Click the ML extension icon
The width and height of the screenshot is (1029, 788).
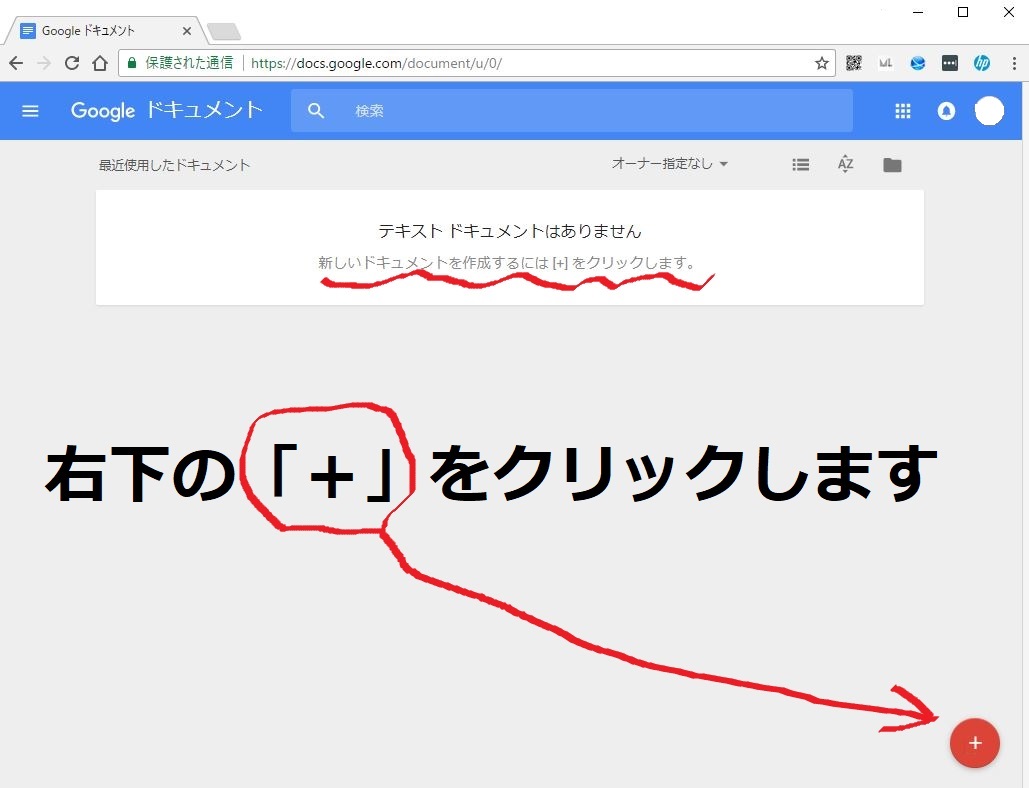coord(885,63)
